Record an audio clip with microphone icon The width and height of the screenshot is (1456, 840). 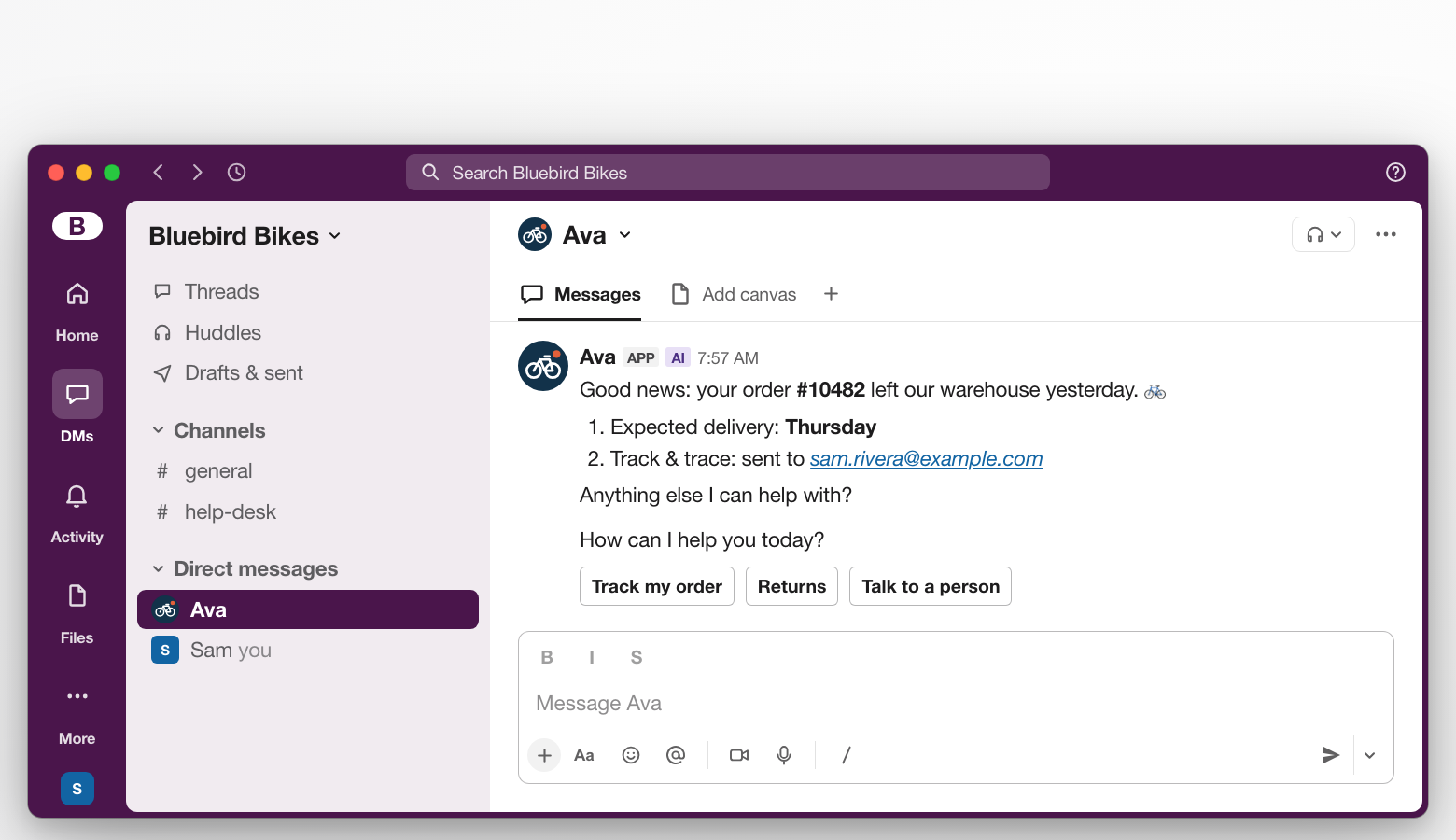(784, 755)
